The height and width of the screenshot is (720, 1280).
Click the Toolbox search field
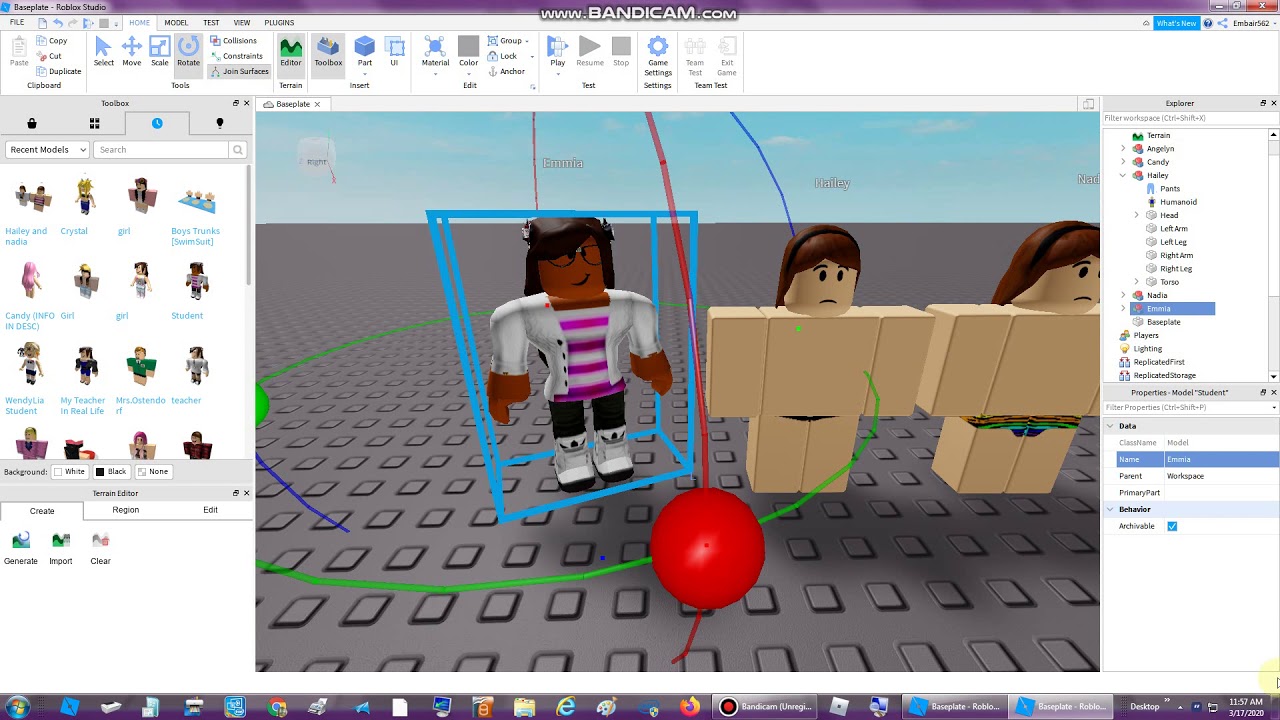coord(162,150)
